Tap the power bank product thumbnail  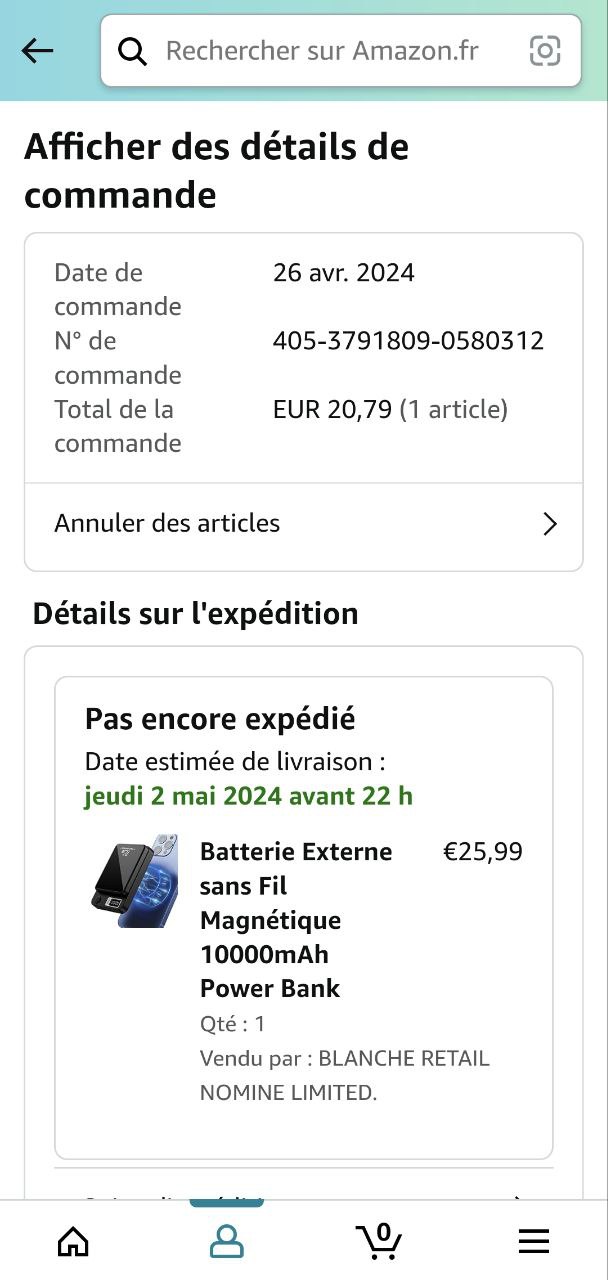coord(135,880)
